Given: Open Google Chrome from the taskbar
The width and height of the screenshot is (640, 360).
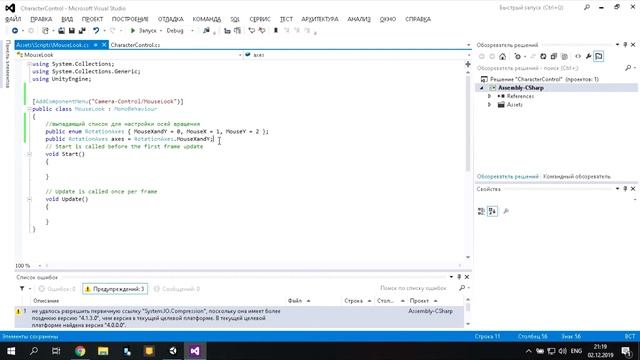Looking at the screenshot, I should [x=80, y=351].
